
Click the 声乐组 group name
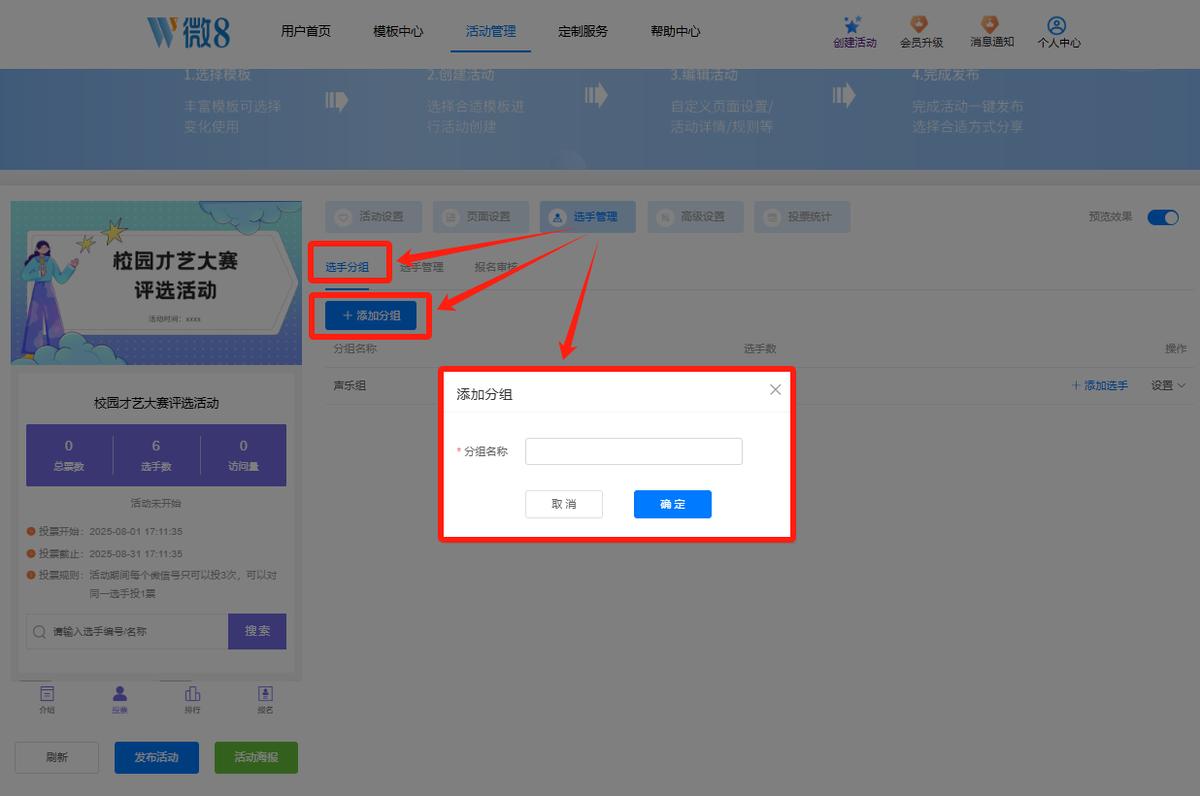click(x=350, y=386)
